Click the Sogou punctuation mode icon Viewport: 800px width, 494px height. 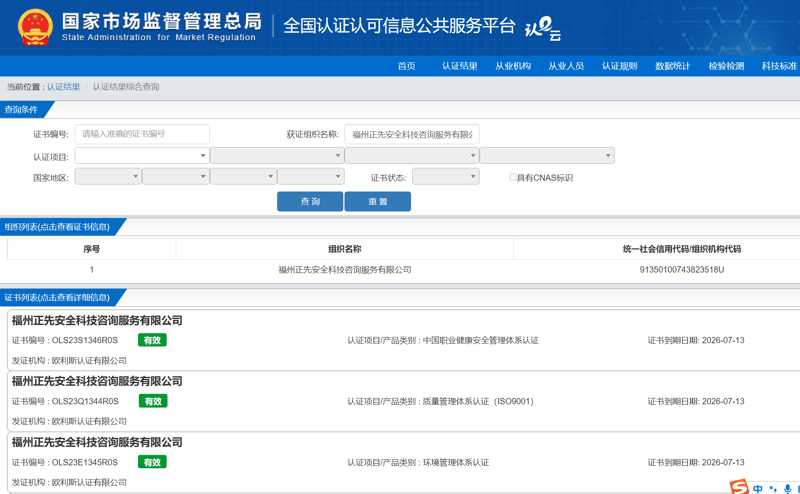click(775, 488)
